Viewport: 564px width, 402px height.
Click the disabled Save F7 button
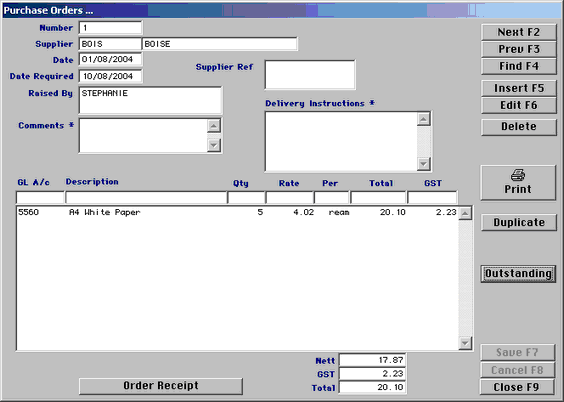pyautogui.click(x=517, y=352)
